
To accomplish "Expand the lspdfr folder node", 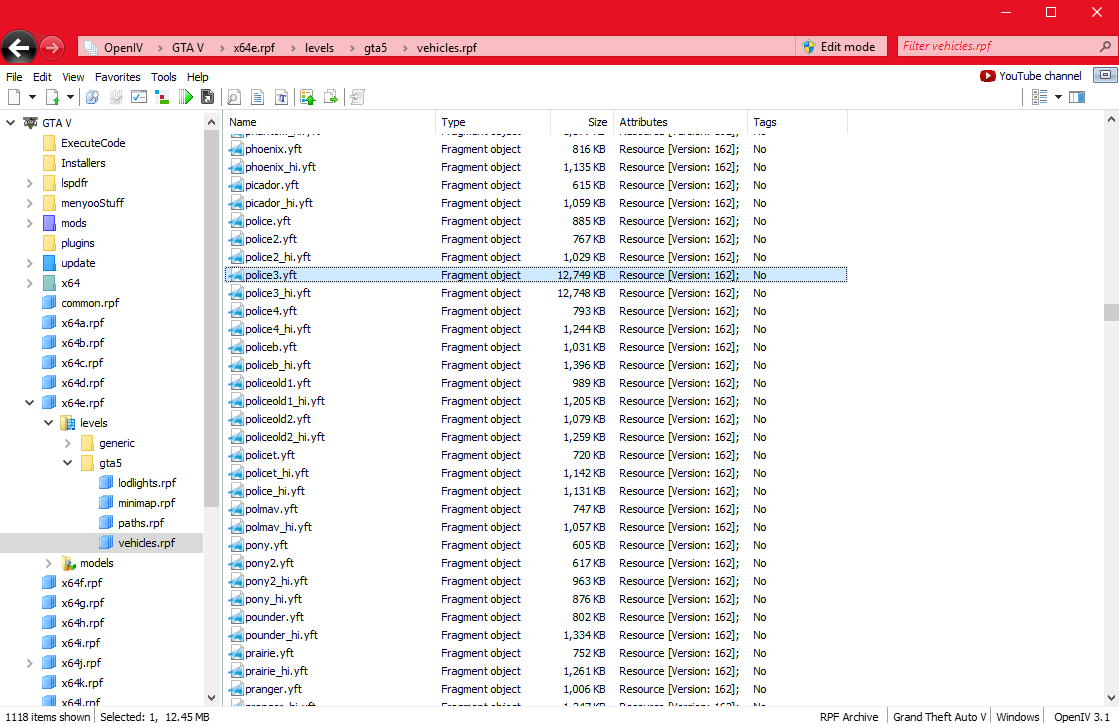I will pyautogui.click(x=29, y=183).
